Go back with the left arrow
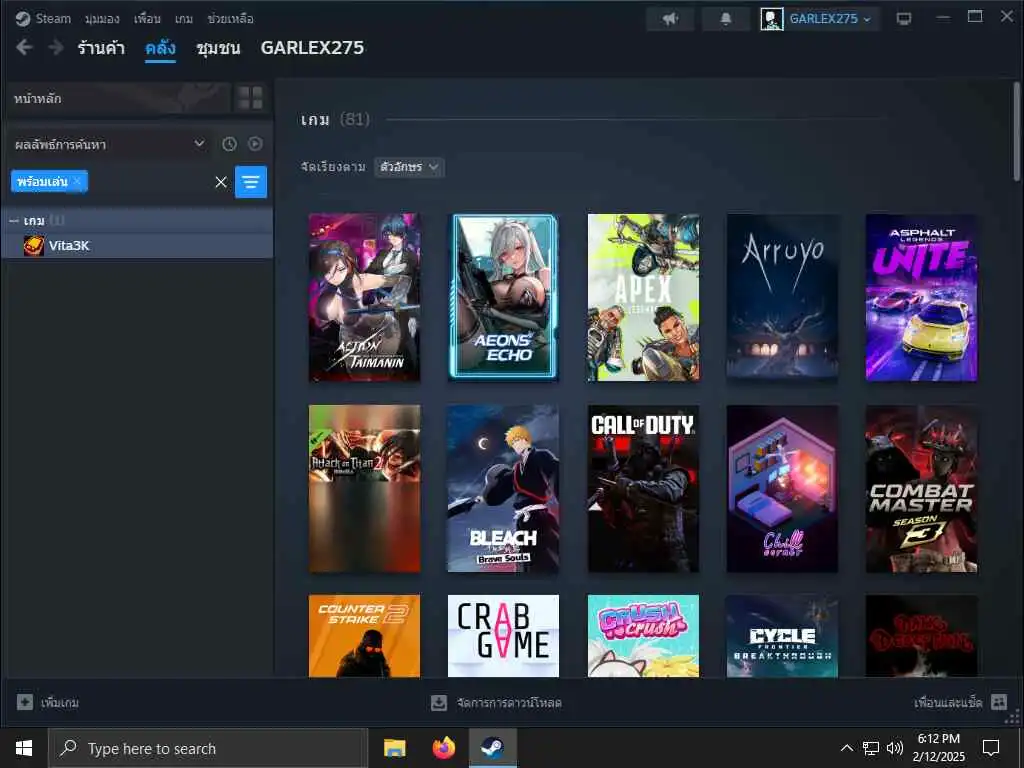1024x768 pixels. click(x=24, y=47)
